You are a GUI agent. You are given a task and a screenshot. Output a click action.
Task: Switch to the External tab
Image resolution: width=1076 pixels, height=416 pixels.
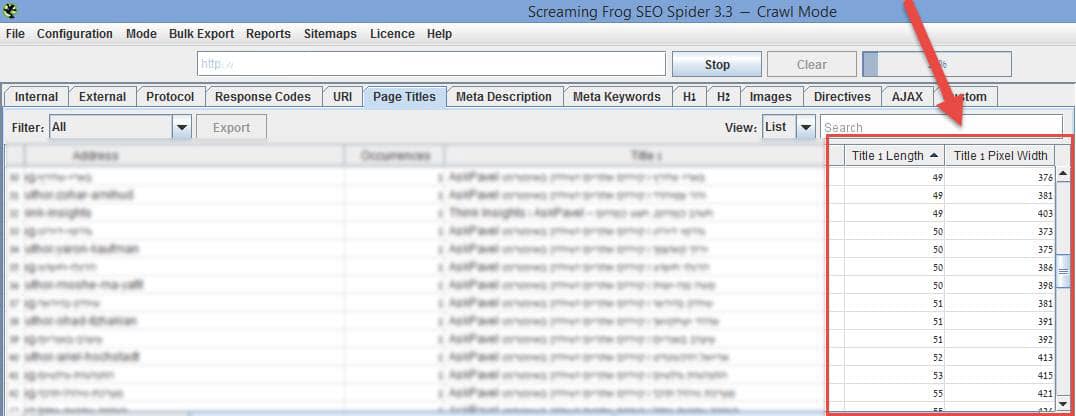point(102,97)
